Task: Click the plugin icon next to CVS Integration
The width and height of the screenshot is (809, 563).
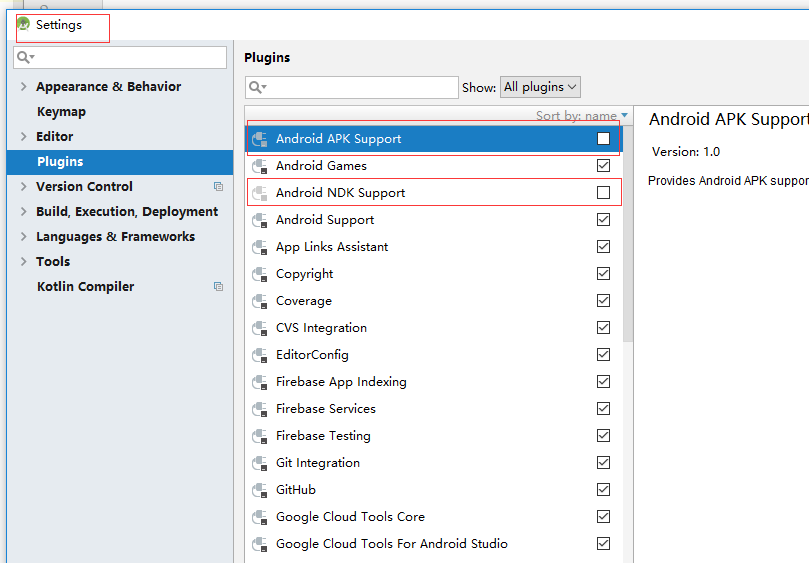Action: 260,328
